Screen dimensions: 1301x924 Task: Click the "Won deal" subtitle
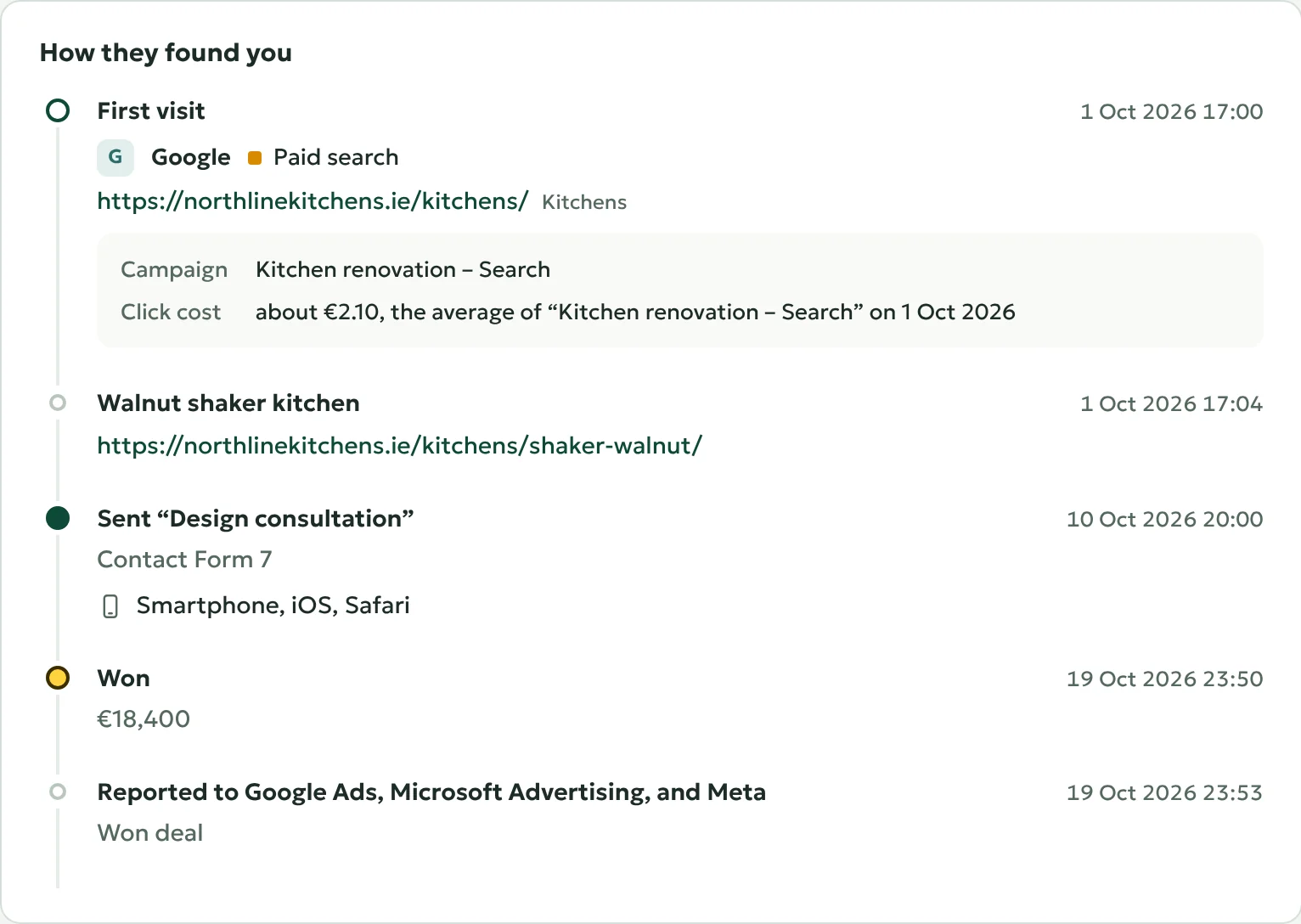point(150,833)
